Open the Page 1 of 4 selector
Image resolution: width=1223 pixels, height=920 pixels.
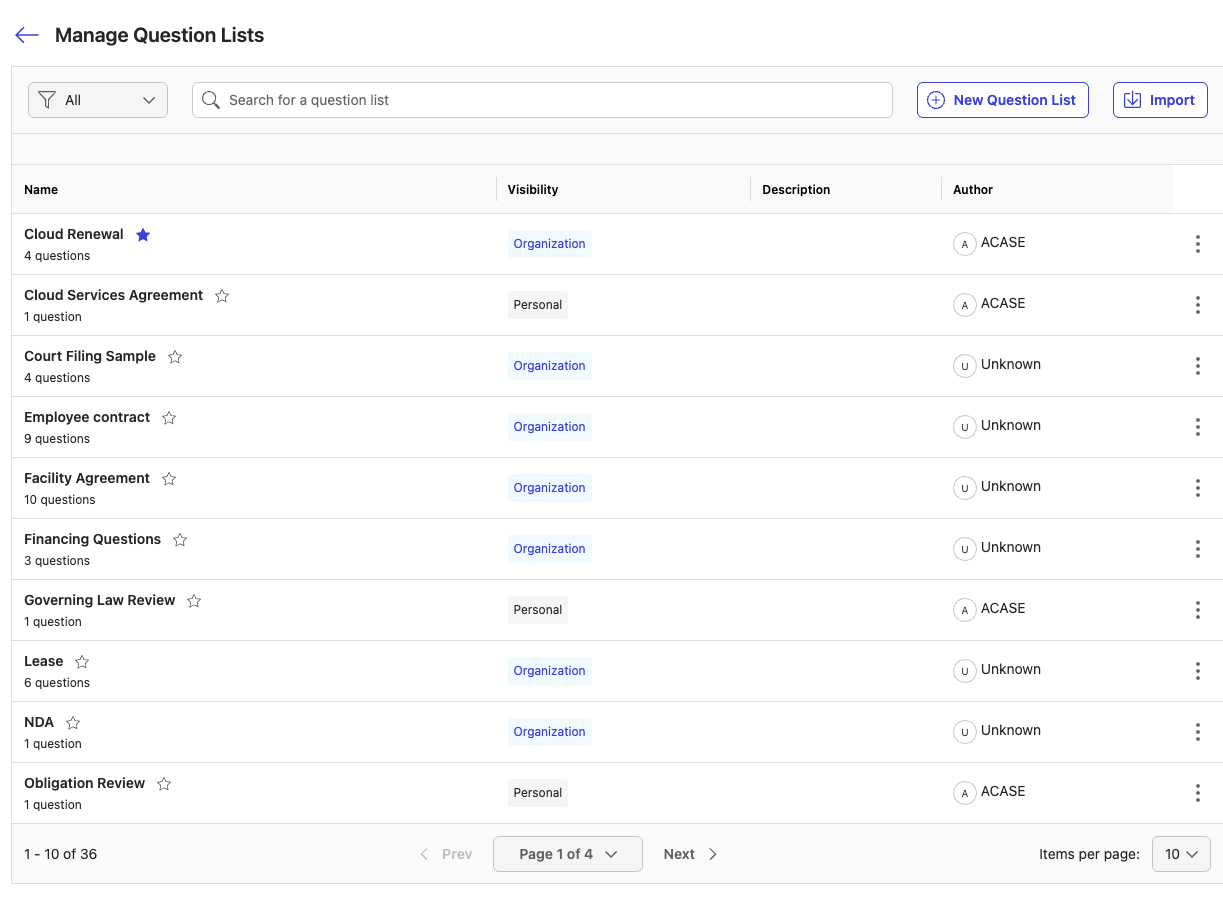click(567, 854)
